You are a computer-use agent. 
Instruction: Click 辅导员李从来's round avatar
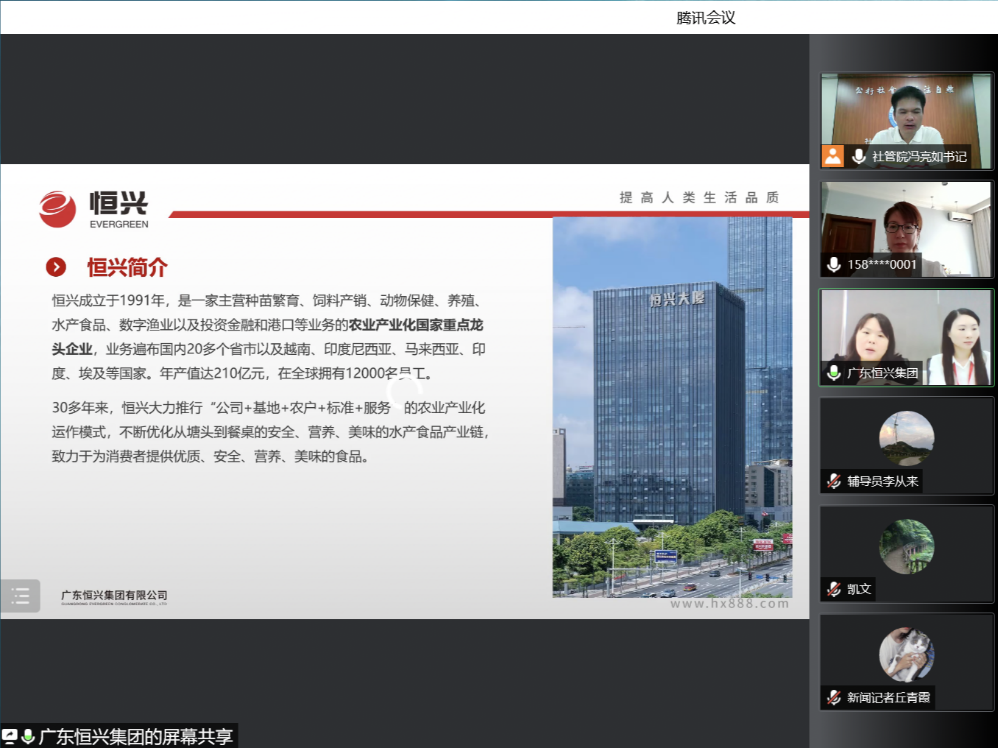click(x=906, y=438)
